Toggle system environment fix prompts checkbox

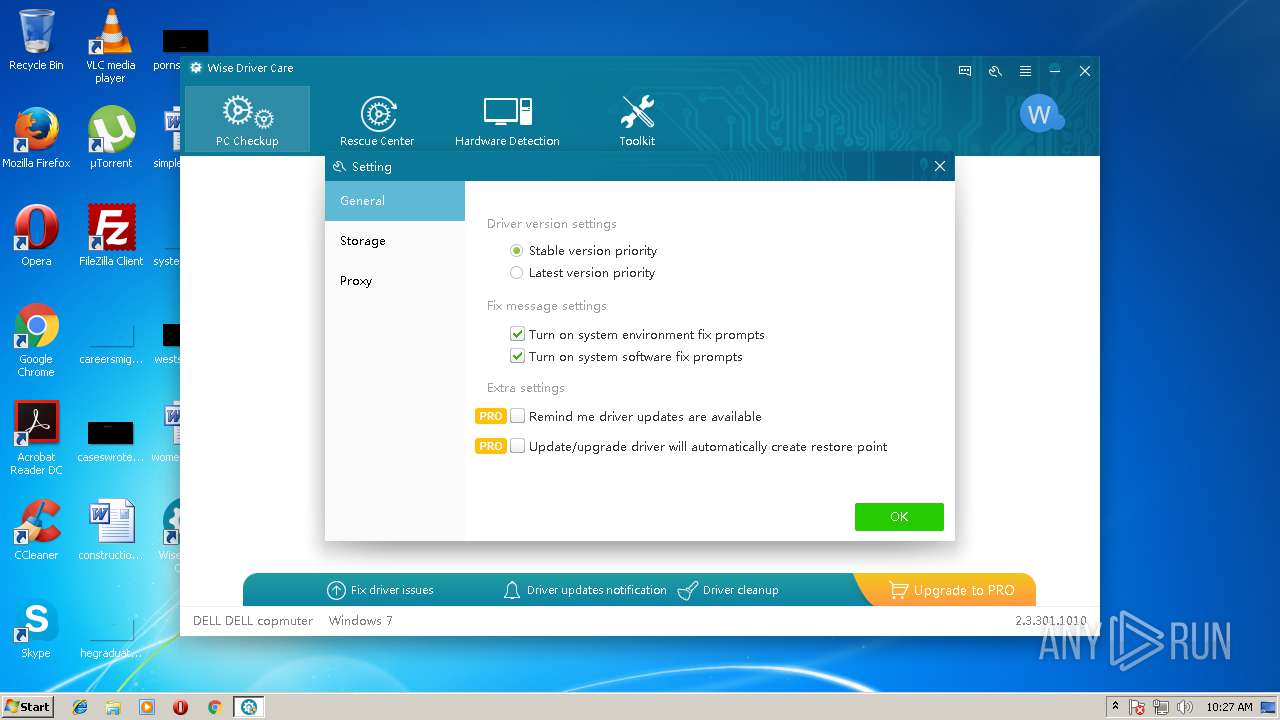(517, 334)
